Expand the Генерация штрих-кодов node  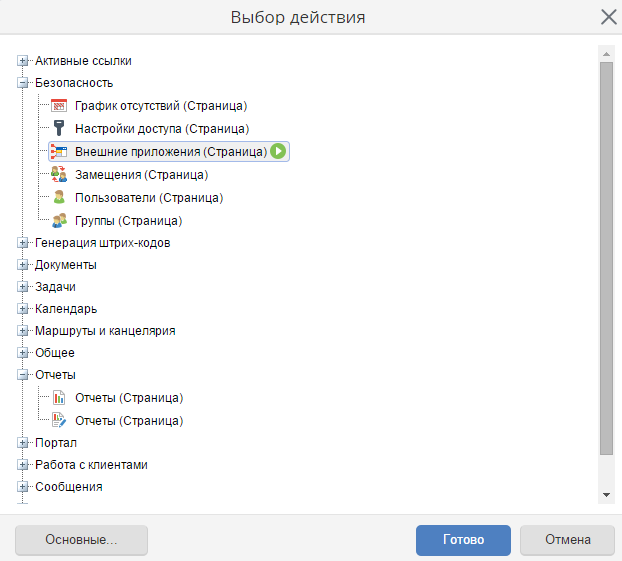pos(23,243)
